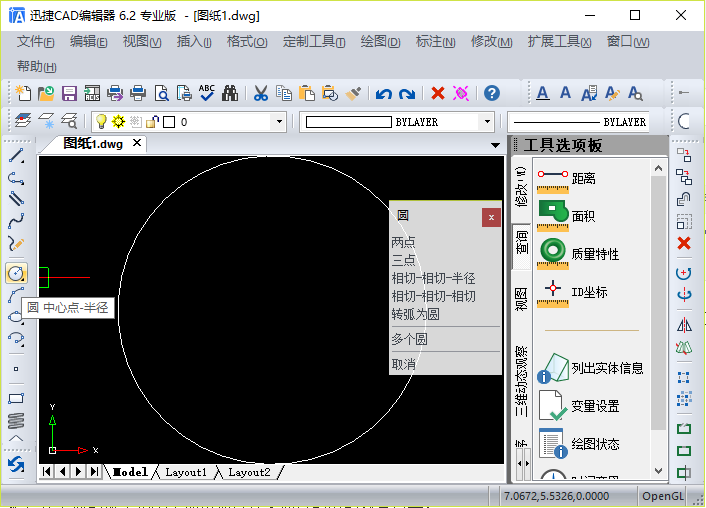Screen dimensions: 706x508
Task: Toggle the layer on/off light bulb
Action: click(101, 122)
